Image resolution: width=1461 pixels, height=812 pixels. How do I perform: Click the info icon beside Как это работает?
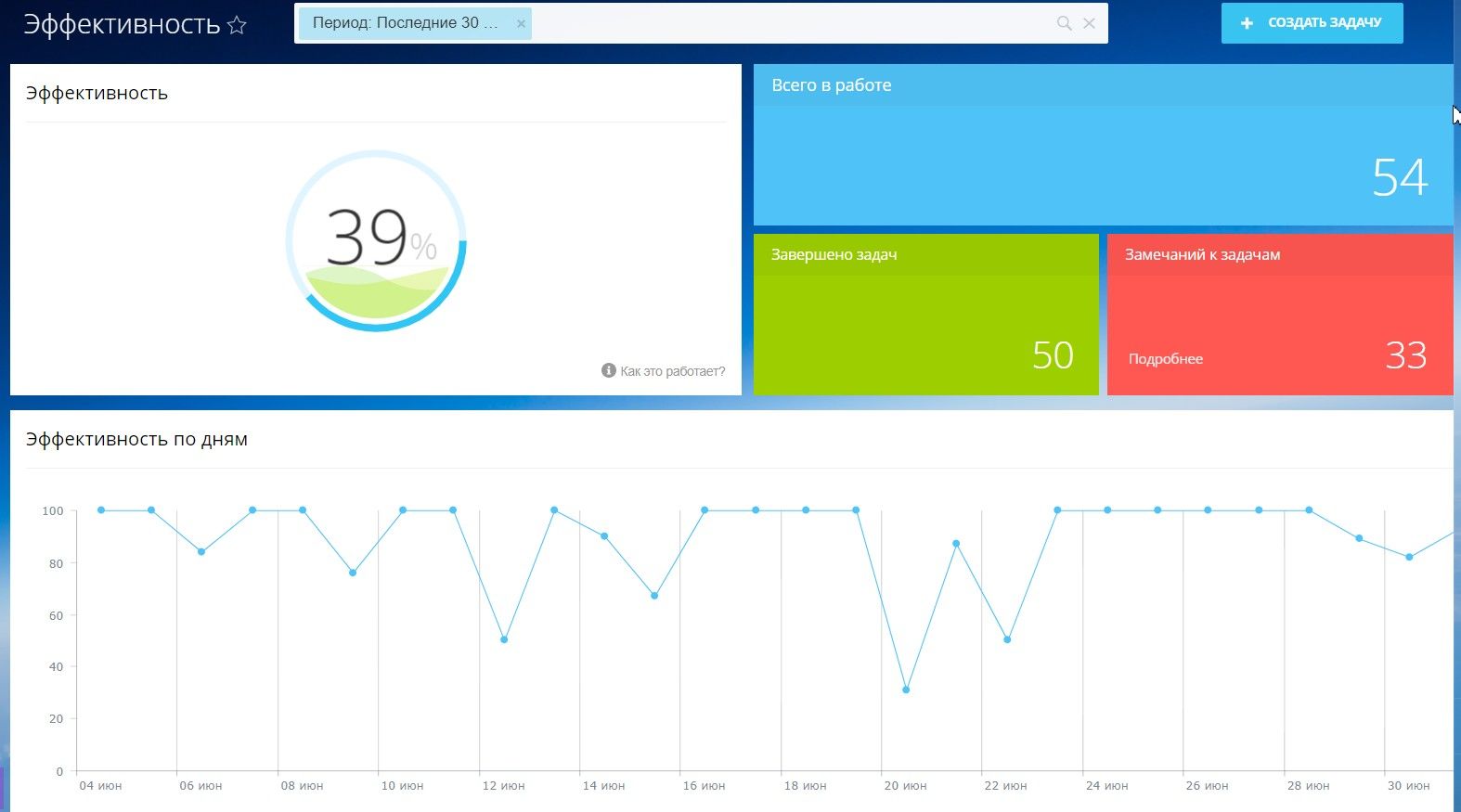click(609, 370)
